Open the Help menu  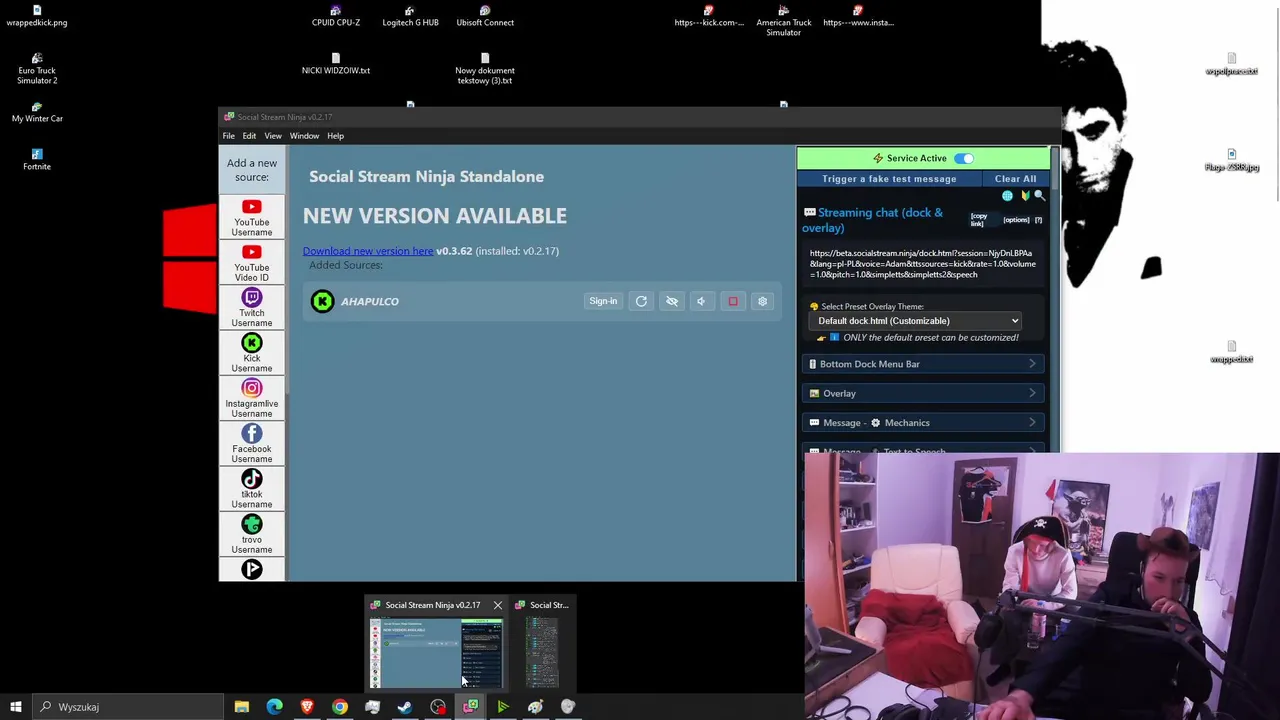pos(335,136)
